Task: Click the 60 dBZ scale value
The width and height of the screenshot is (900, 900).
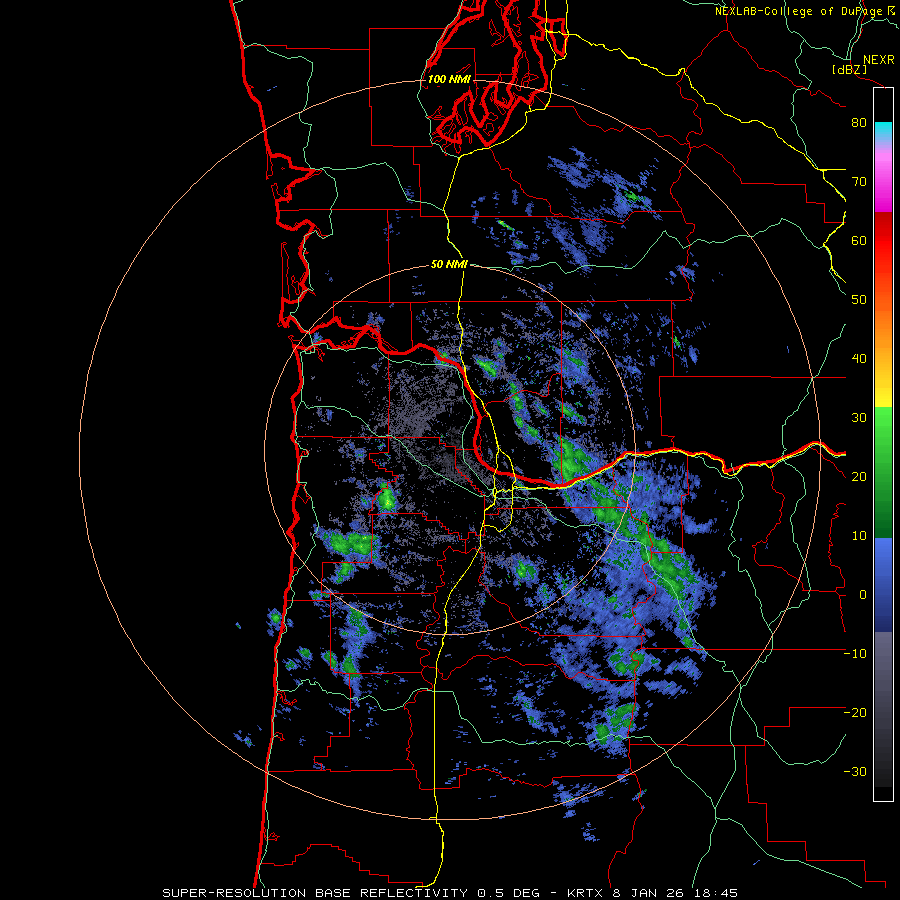Action: point(859,240)
